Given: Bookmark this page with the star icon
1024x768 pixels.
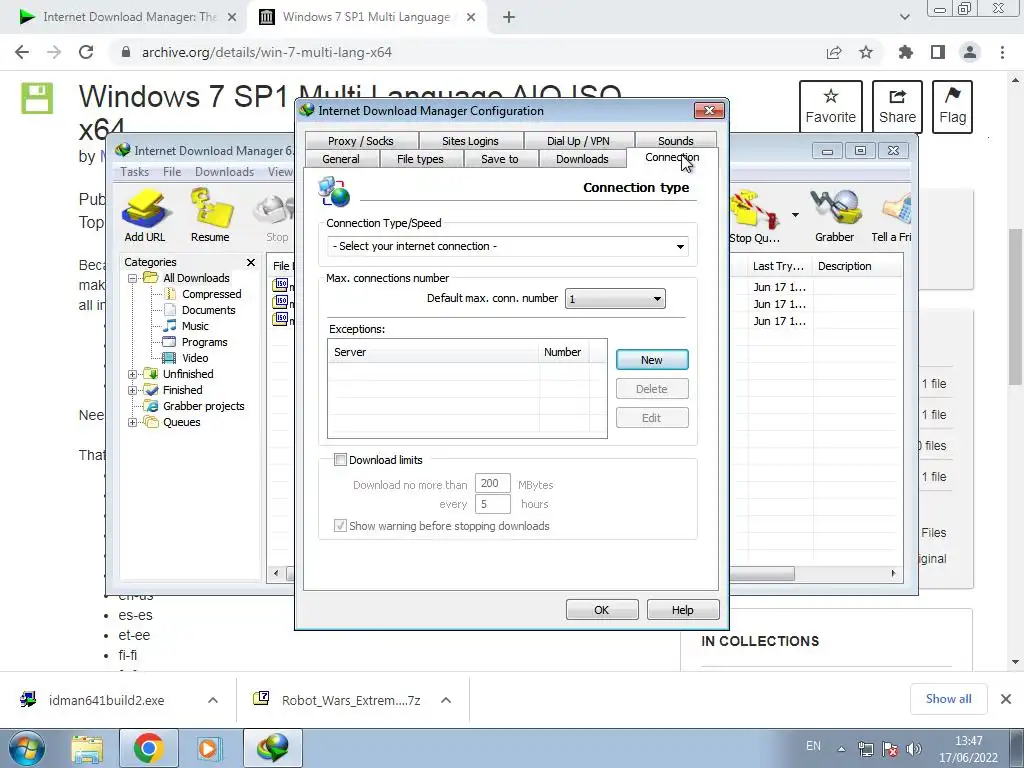Looking at the screenshot, I should pos(866,52).
